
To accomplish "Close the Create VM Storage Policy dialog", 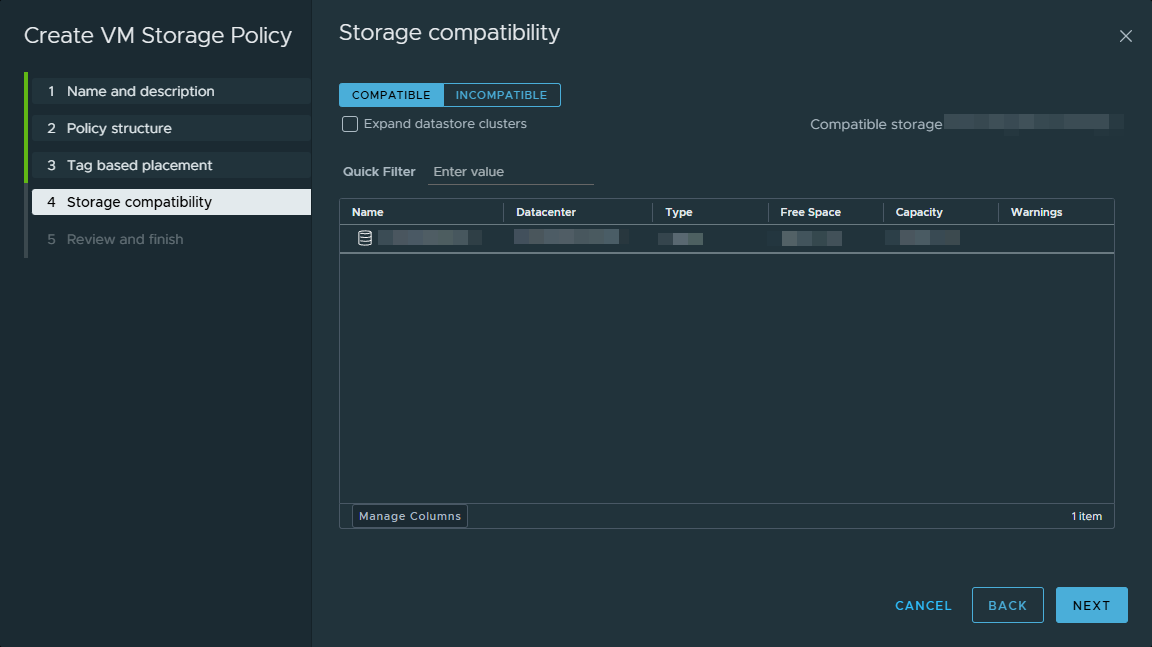I will pos(1125,36).
